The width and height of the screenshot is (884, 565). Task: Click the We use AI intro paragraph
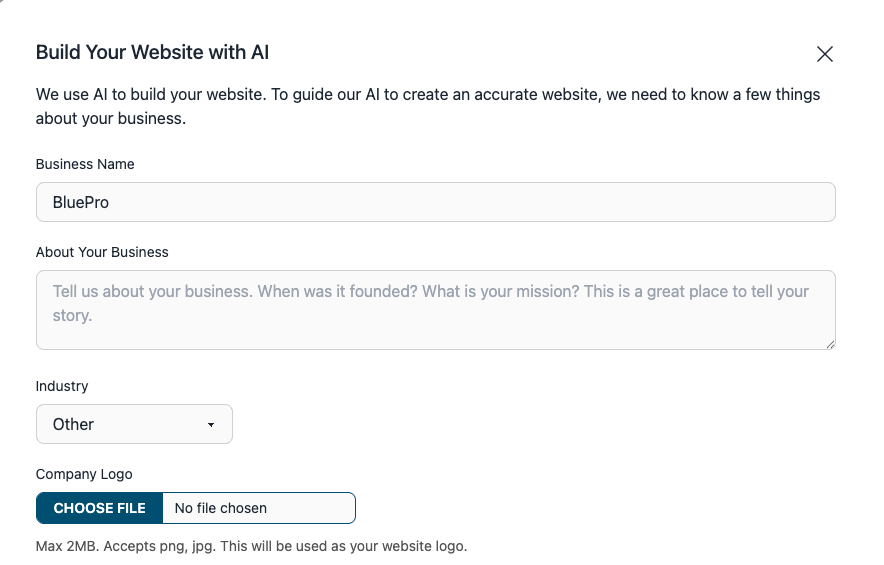coord(428,106)
